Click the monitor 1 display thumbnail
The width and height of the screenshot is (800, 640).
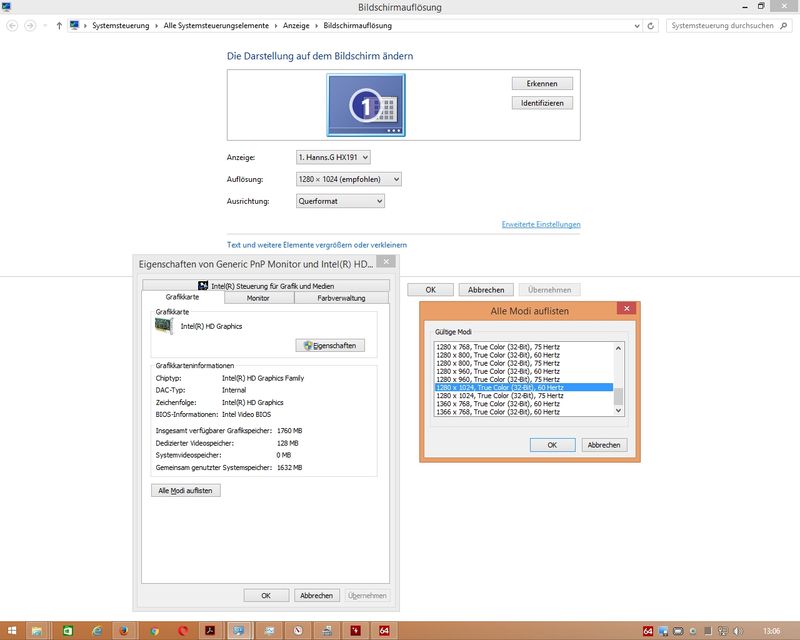366,105
